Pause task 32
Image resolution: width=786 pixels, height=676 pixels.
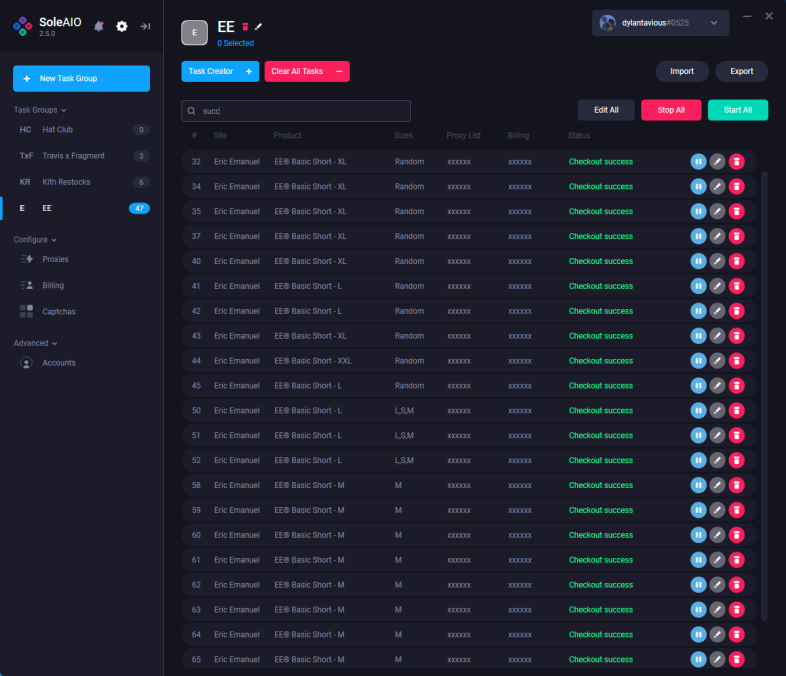point(698,161)
